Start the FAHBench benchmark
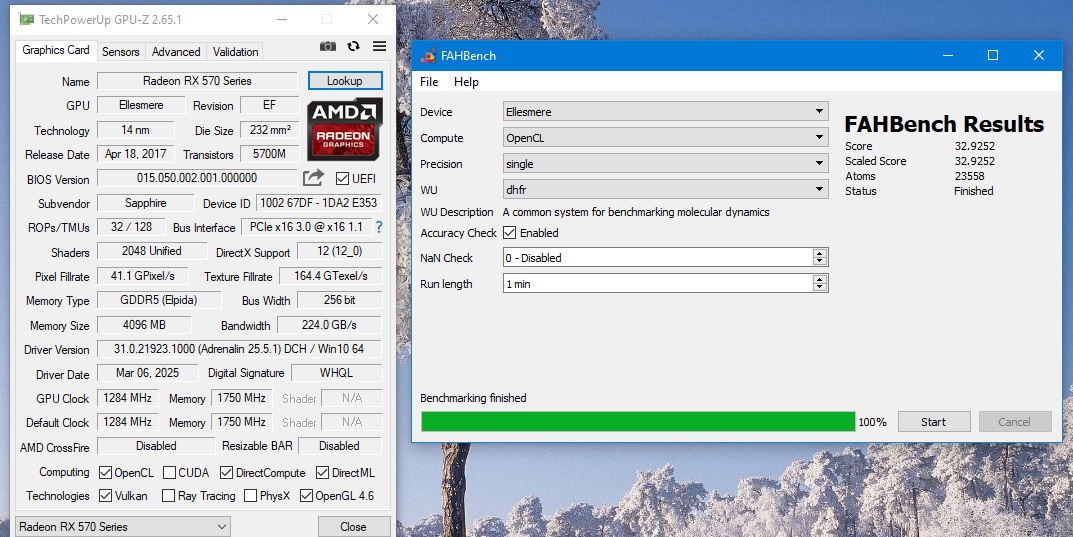 tap(933, 421)
